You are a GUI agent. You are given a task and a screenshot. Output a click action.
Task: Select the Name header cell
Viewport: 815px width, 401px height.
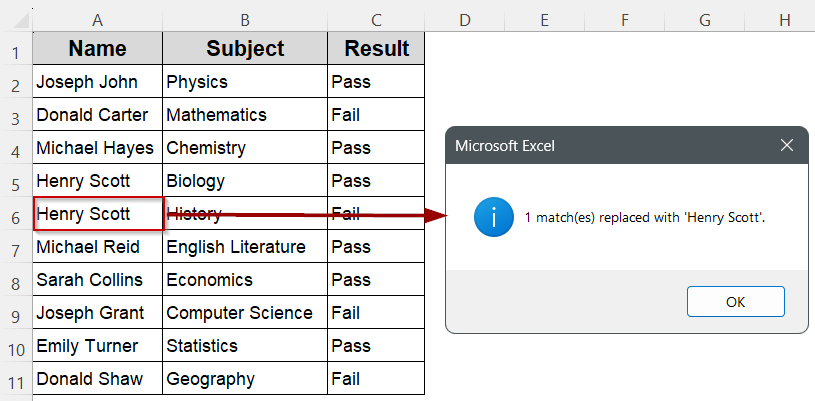(97, 49)
